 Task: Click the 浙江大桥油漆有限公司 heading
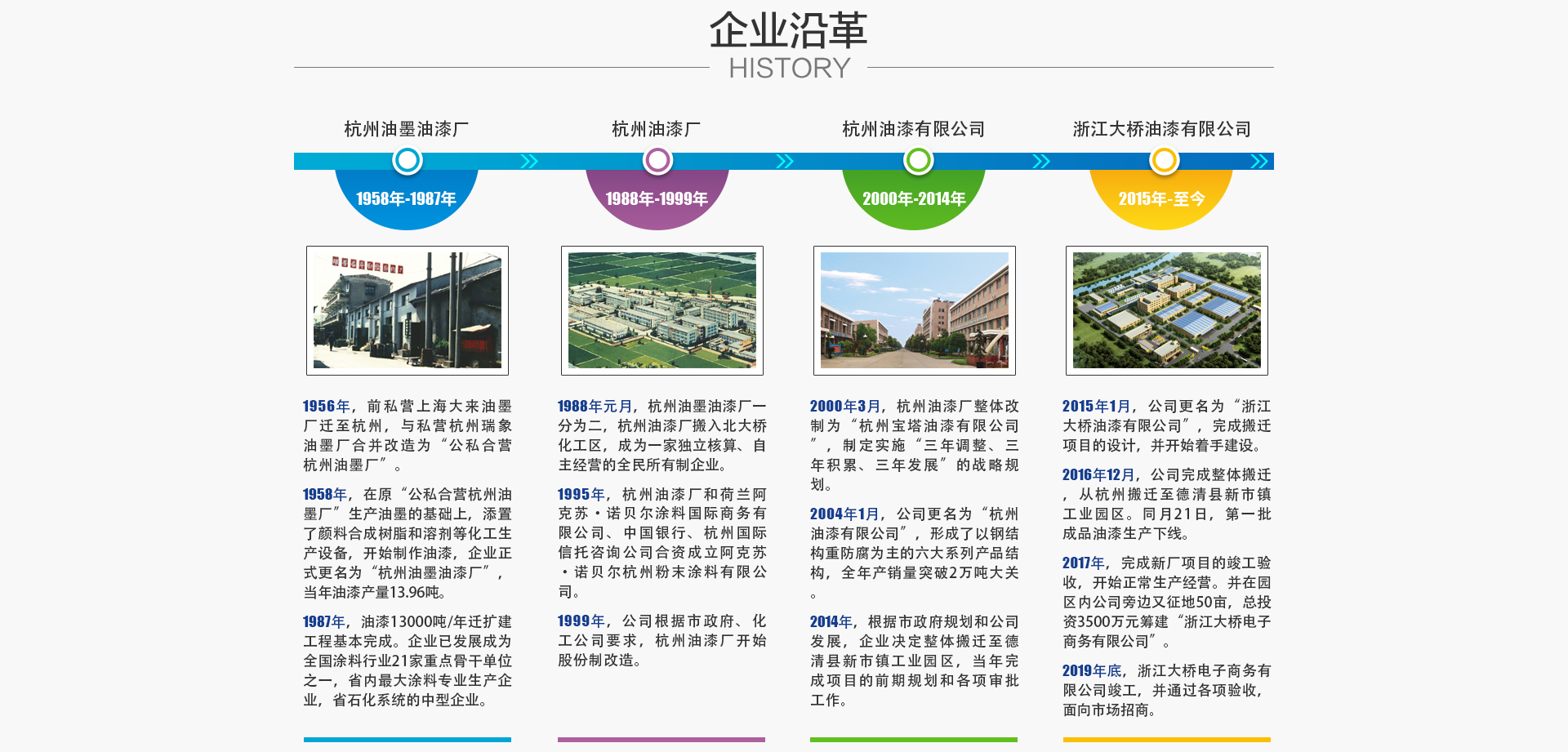[1162, 129]
